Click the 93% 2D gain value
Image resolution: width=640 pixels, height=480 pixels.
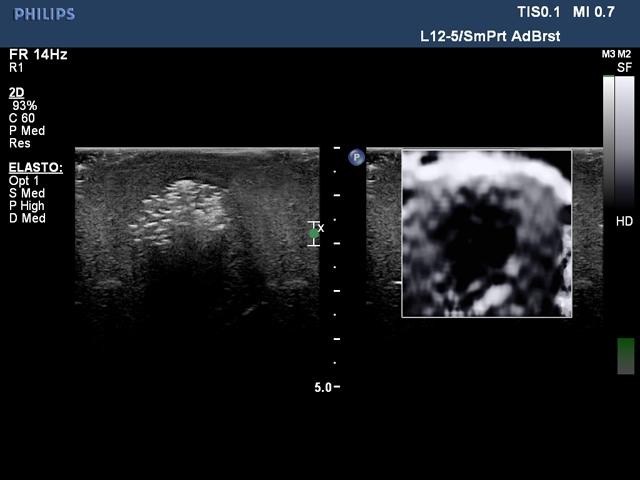coord(26,105)
